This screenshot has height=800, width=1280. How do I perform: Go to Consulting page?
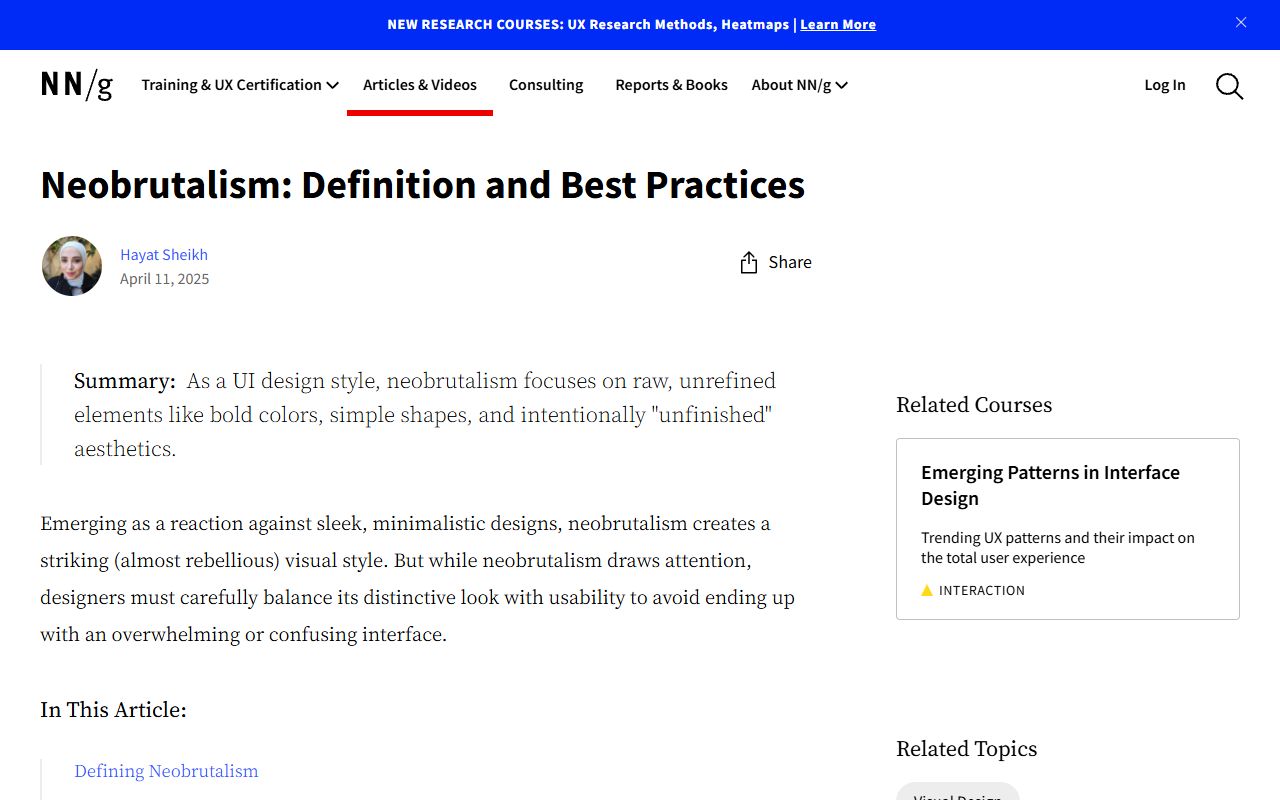point(546,85)
